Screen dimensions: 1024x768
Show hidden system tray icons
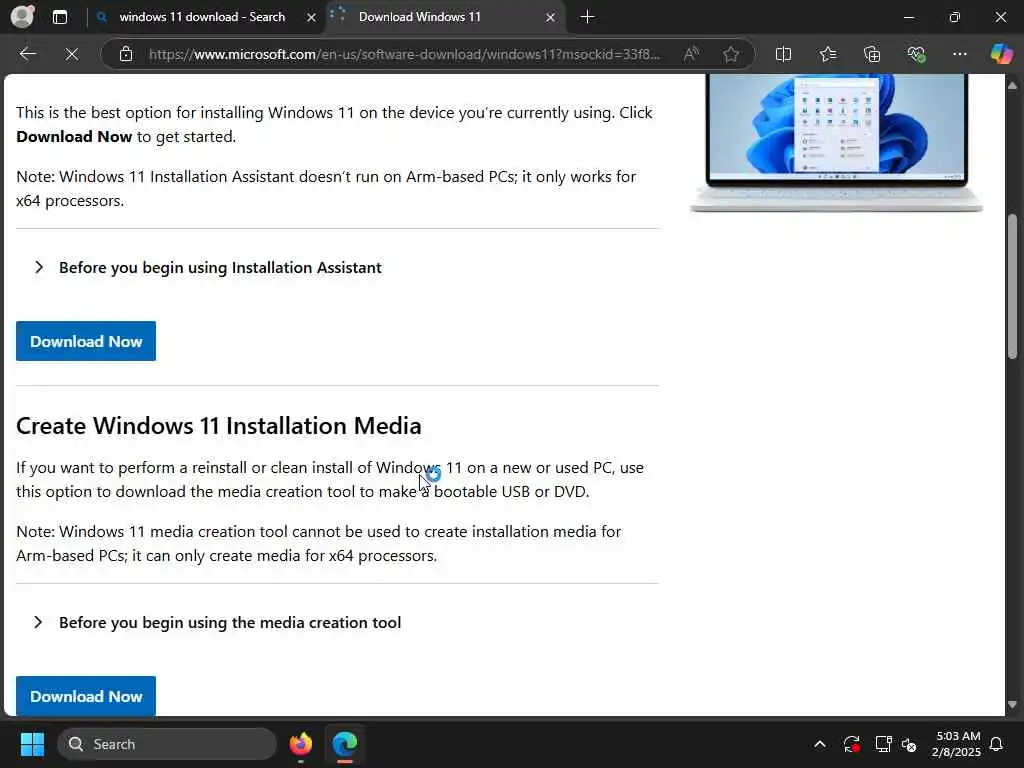[820, 744]
